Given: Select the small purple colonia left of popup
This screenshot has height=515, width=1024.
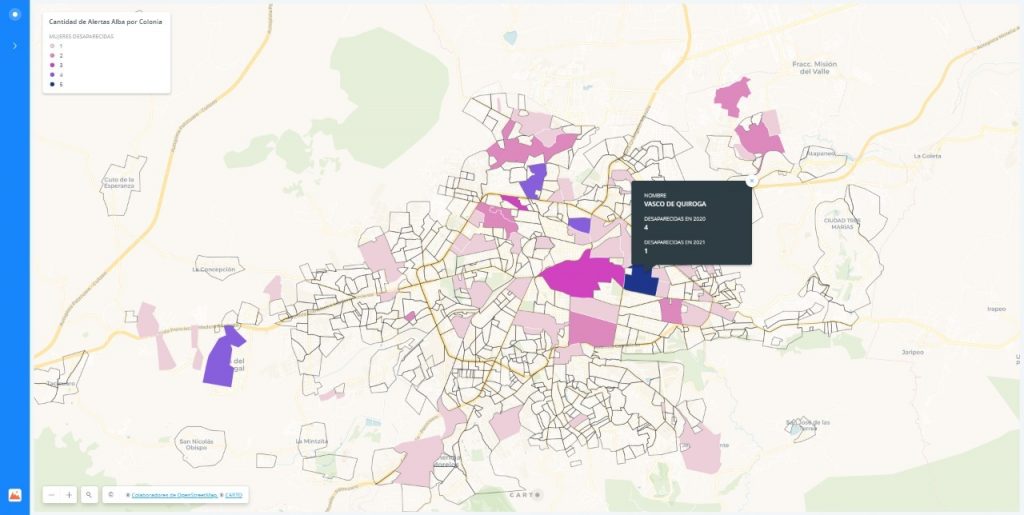Looking at the screenshot, I should click(578, 225).
